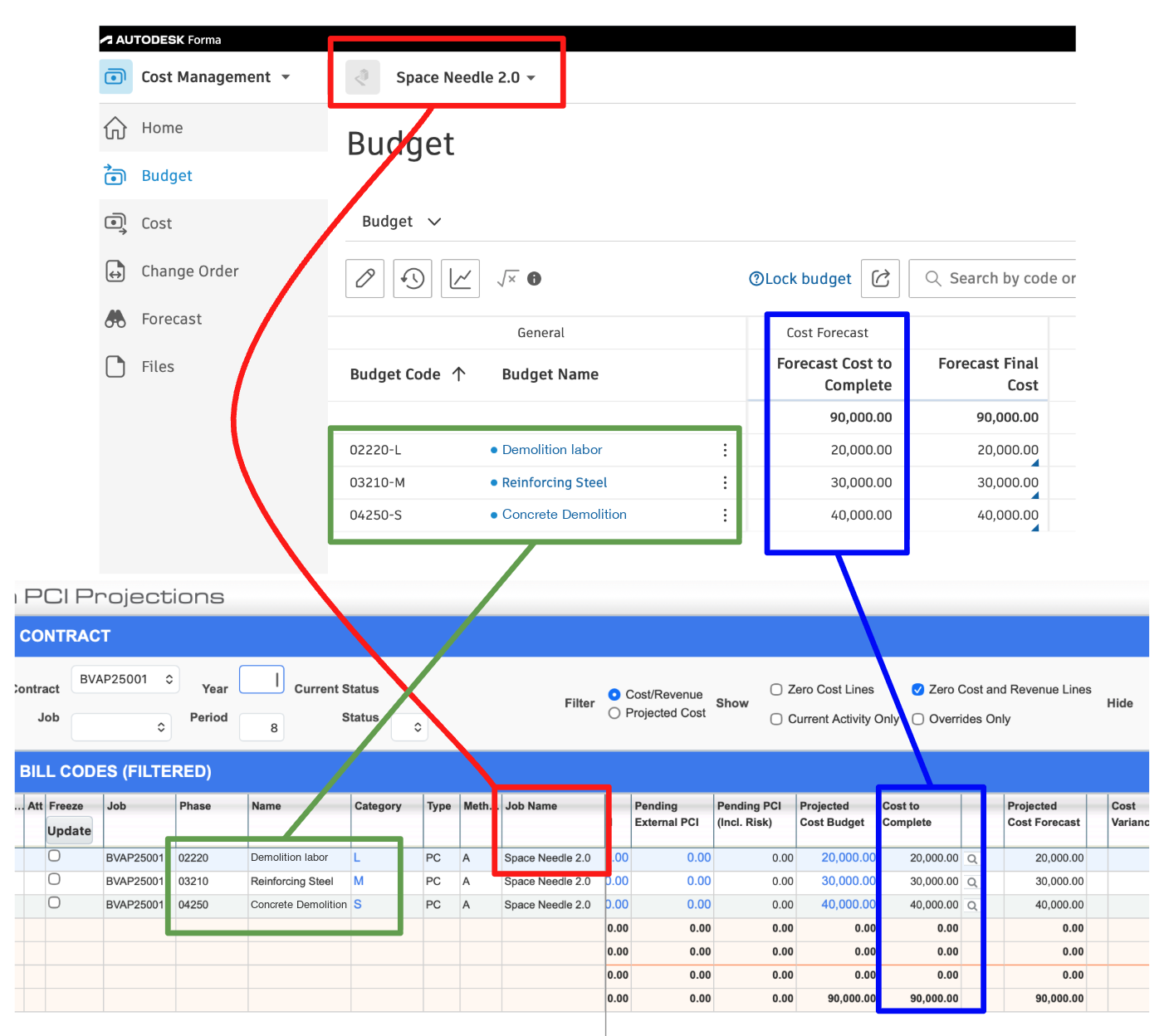Open the Reinforcing Steel budget link
Screen dimensions: 1169x1036
(x=555, y=482)
